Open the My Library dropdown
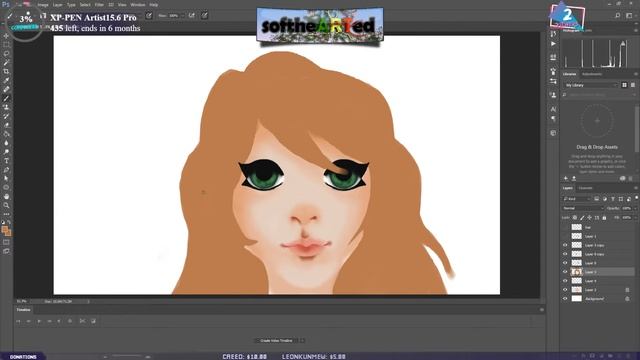This screenshot has height=360, width=640. coord(591,85)
